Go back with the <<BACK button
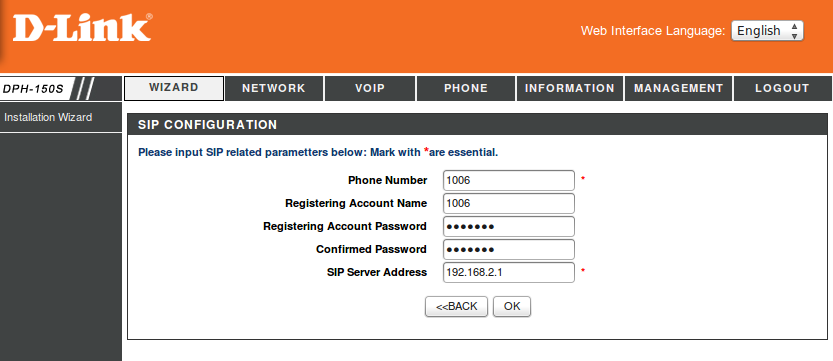Screen dimensions: 833x361 [456, 306]
